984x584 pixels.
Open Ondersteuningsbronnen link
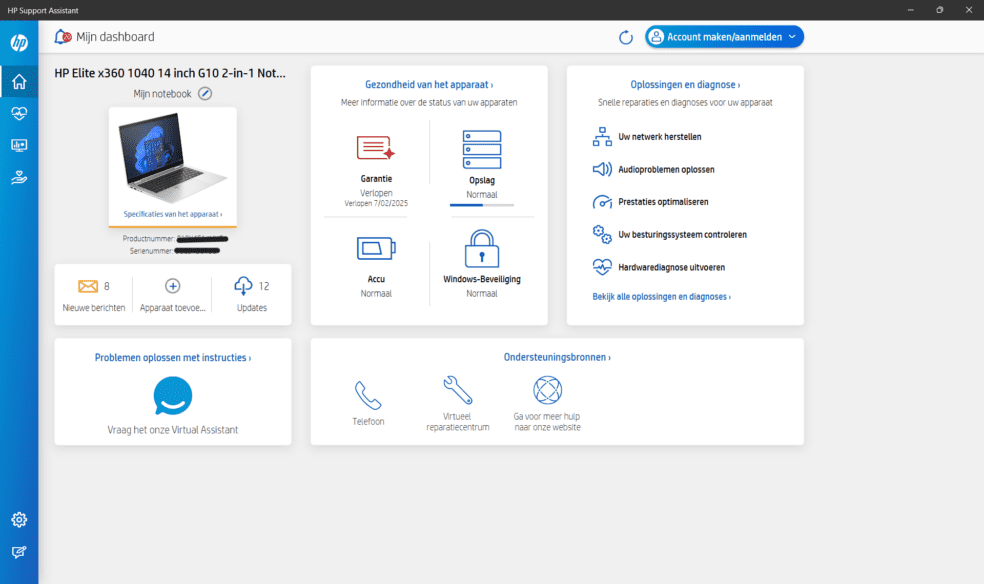557,357
